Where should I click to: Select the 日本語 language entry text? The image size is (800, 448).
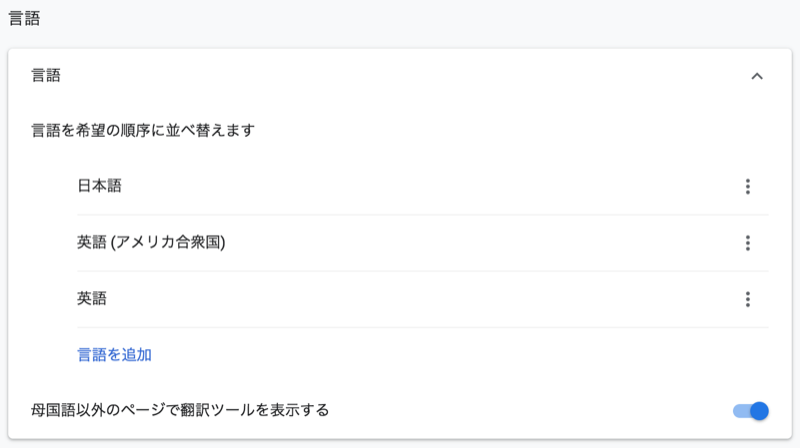(99, 186)
